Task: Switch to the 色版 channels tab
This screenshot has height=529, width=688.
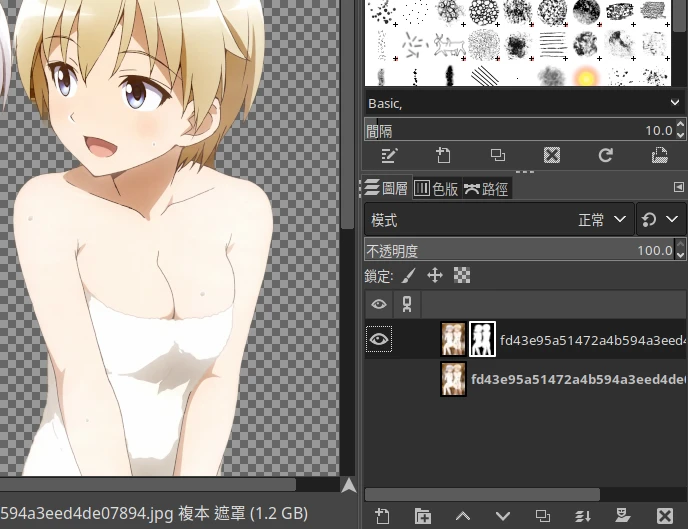Action: pos(436,188)
